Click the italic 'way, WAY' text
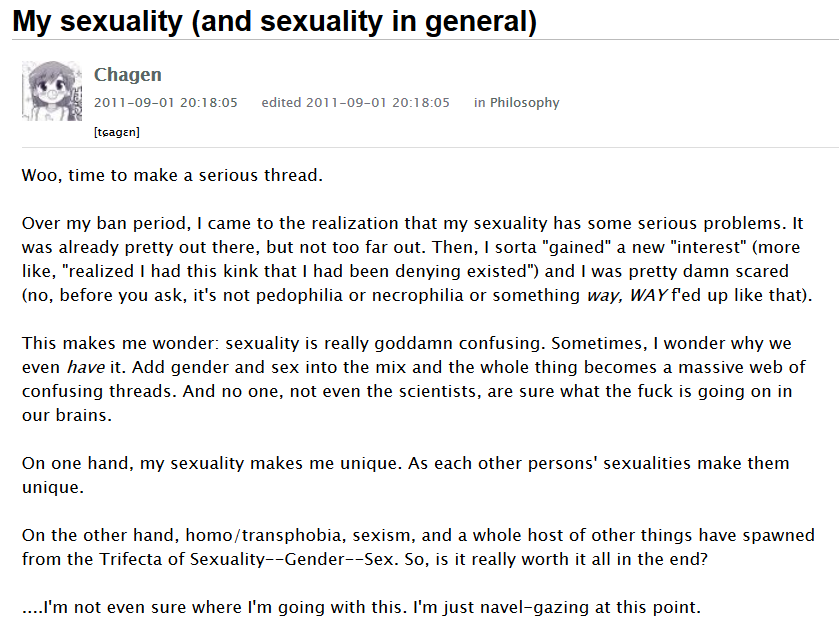 pyautogui.click(x=627, y=295)
